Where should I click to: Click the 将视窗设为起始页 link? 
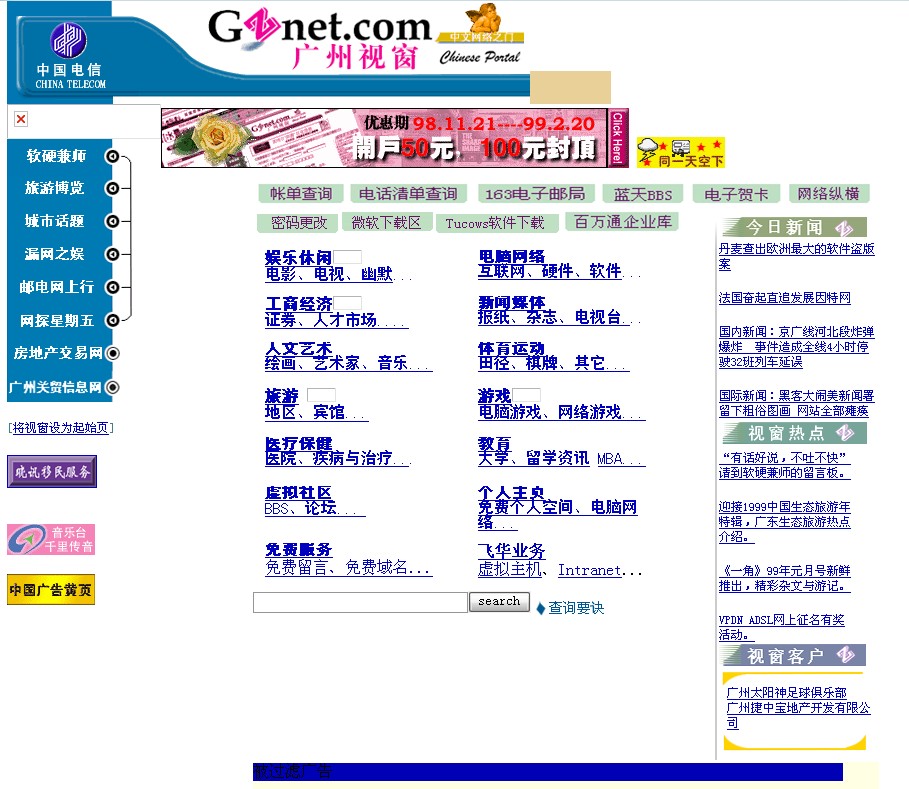click(61, 428)
